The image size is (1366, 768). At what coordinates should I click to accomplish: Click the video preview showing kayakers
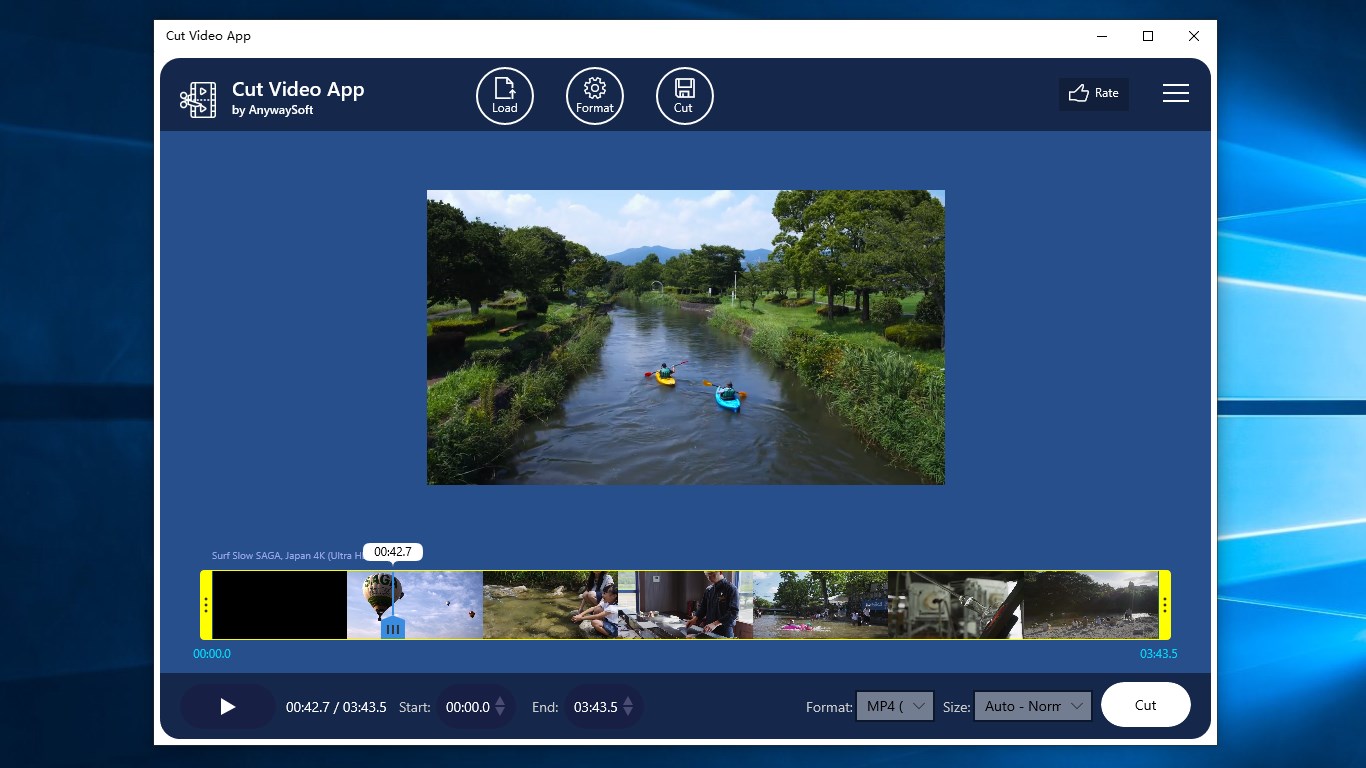pyautogui.click(x=685, y=338)
